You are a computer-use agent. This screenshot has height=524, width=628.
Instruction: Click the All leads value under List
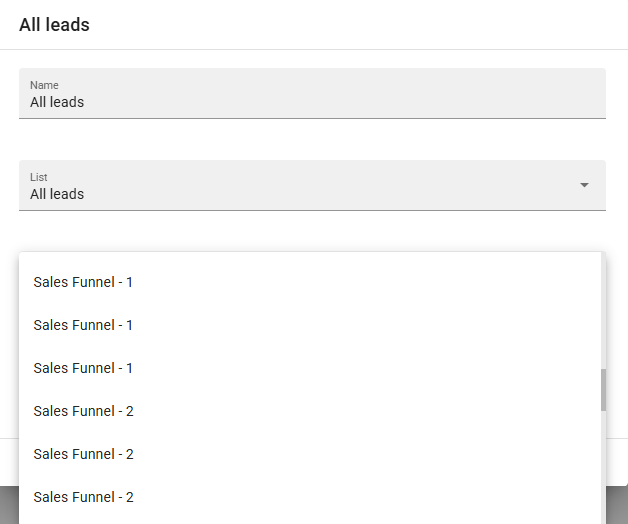coord(57,194)
